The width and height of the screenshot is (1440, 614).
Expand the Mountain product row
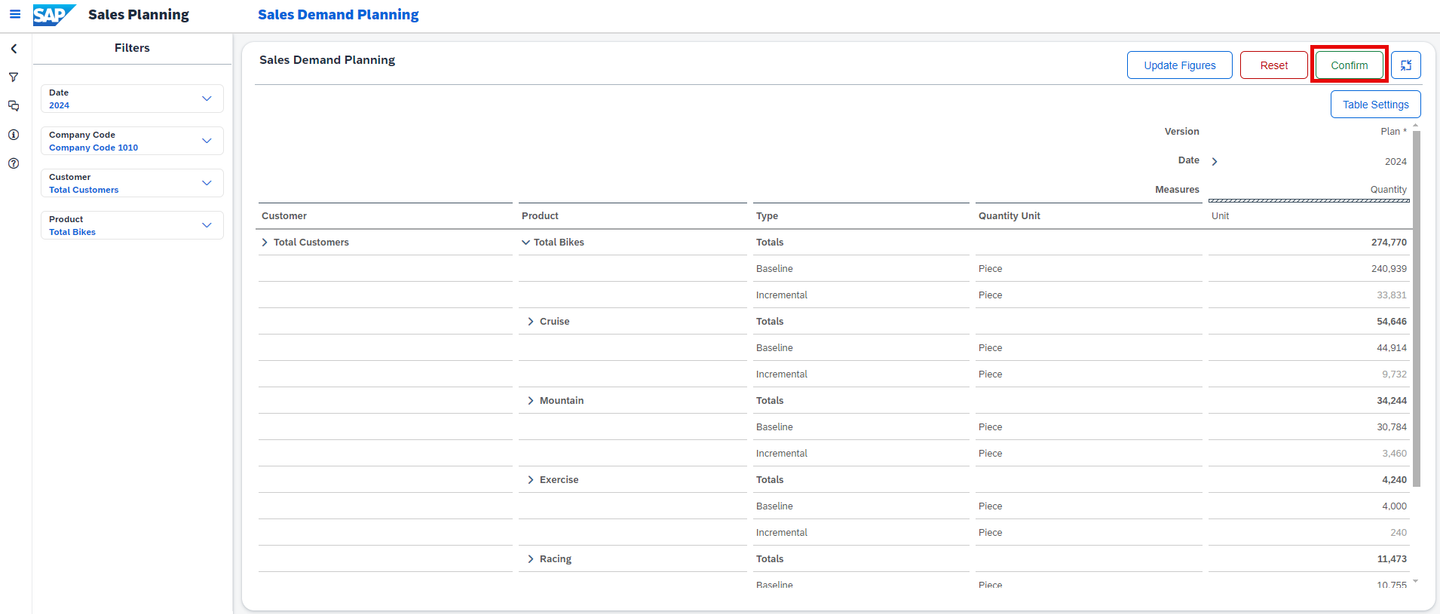pyautogui.click(x=531, y=400)
